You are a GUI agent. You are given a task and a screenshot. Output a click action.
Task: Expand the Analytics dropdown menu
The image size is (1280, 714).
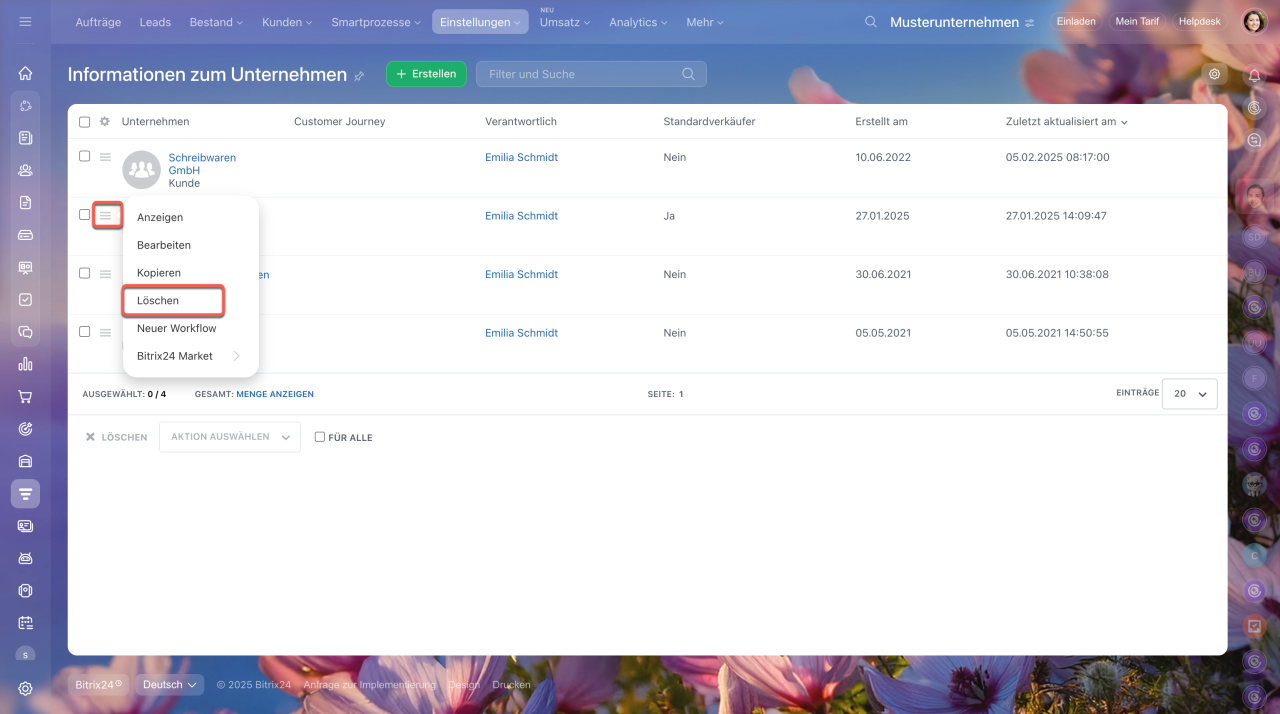[x=638, y=22]
